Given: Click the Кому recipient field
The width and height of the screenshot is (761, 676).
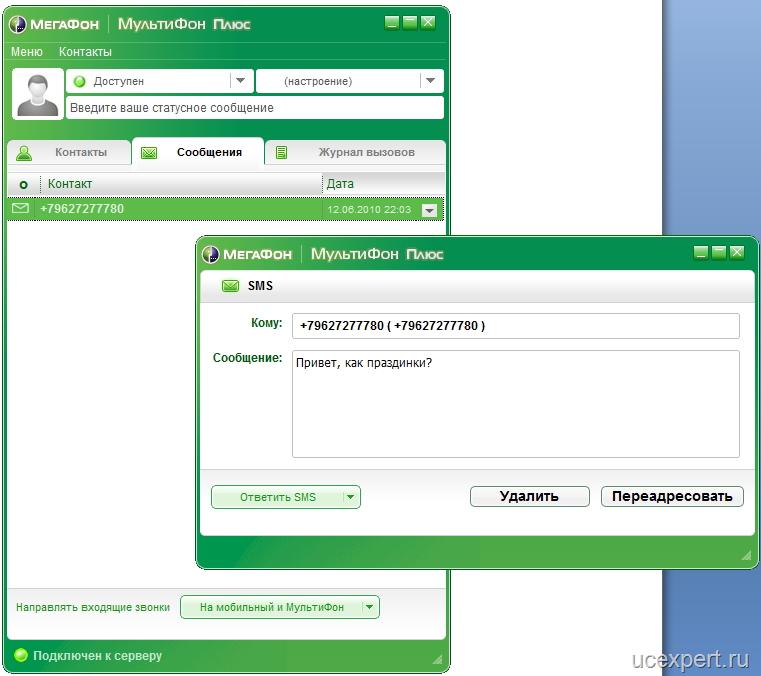Looking at the screenshot, I should point(515,326).
